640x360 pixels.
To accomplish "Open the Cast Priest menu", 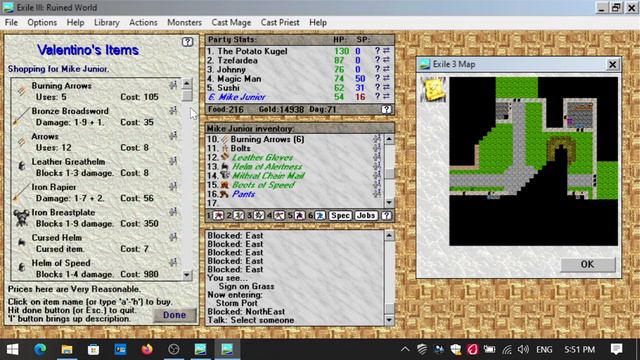I will coord(280,22).
